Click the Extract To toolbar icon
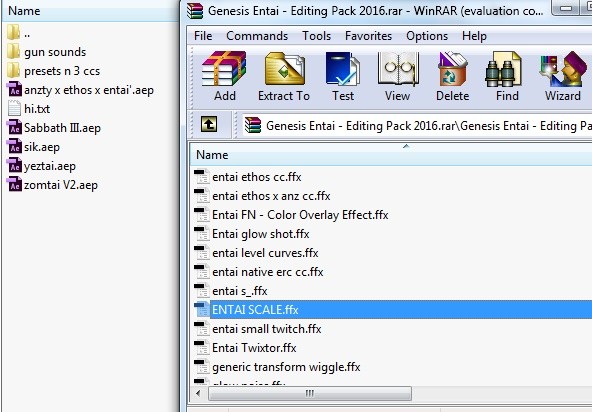 tap(284, 69)
